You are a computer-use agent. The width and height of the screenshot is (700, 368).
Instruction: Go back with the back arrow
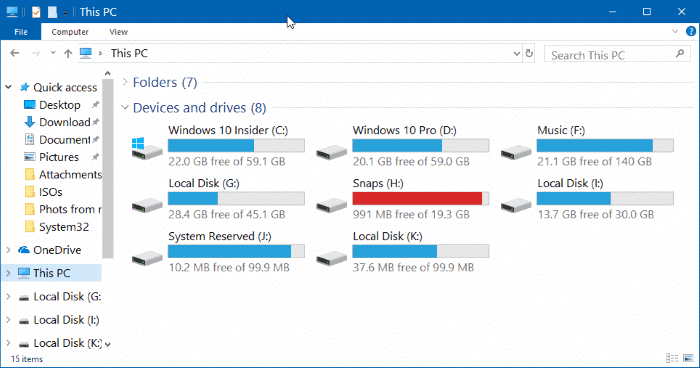[x=15, y=53]
